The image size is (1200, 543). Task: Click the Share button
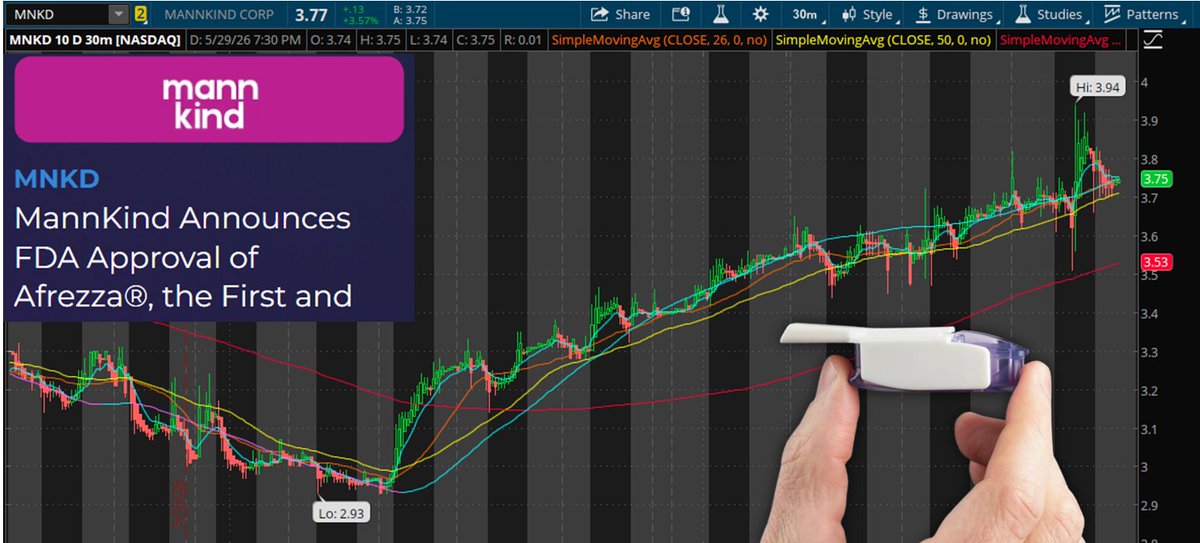click(x=620, y=14)
